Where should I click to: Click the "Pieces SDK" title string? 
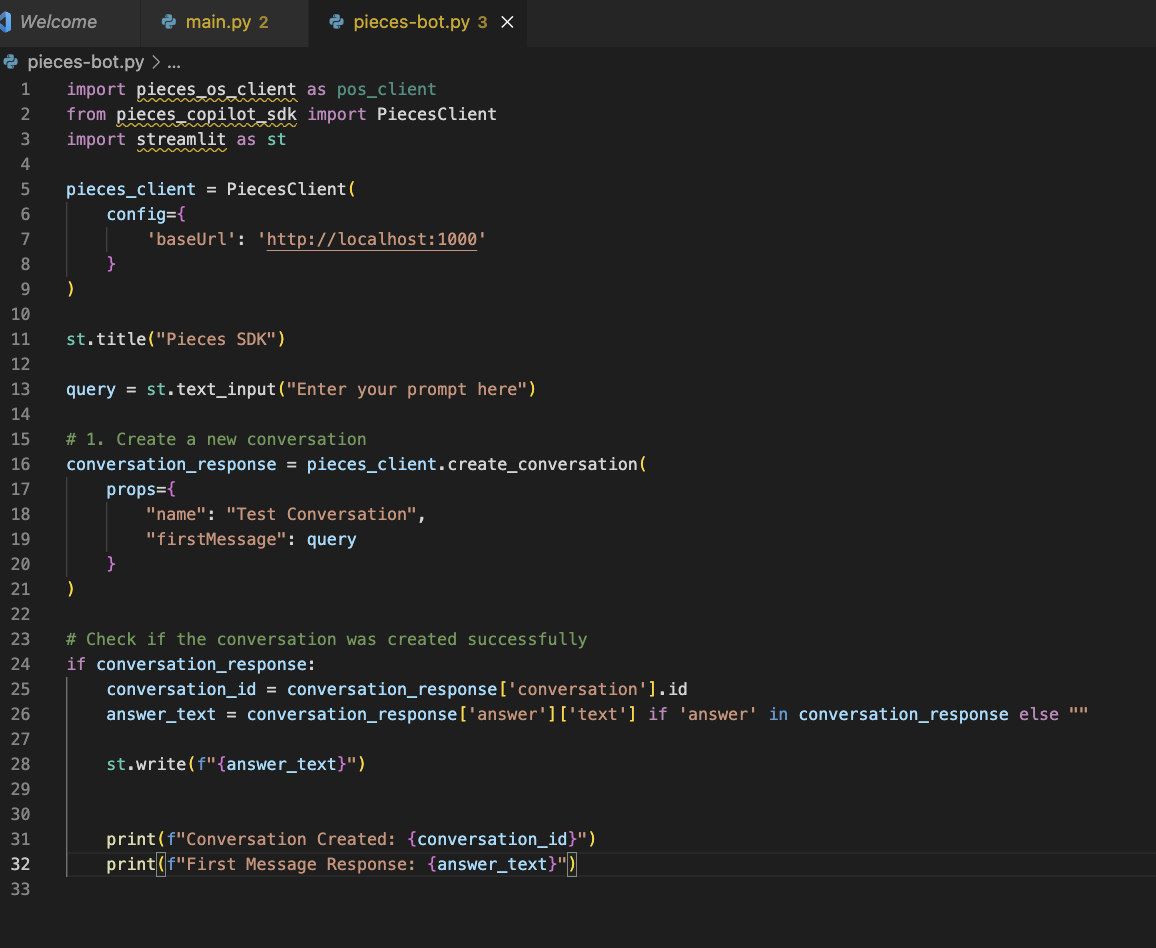tap(216, 339)
